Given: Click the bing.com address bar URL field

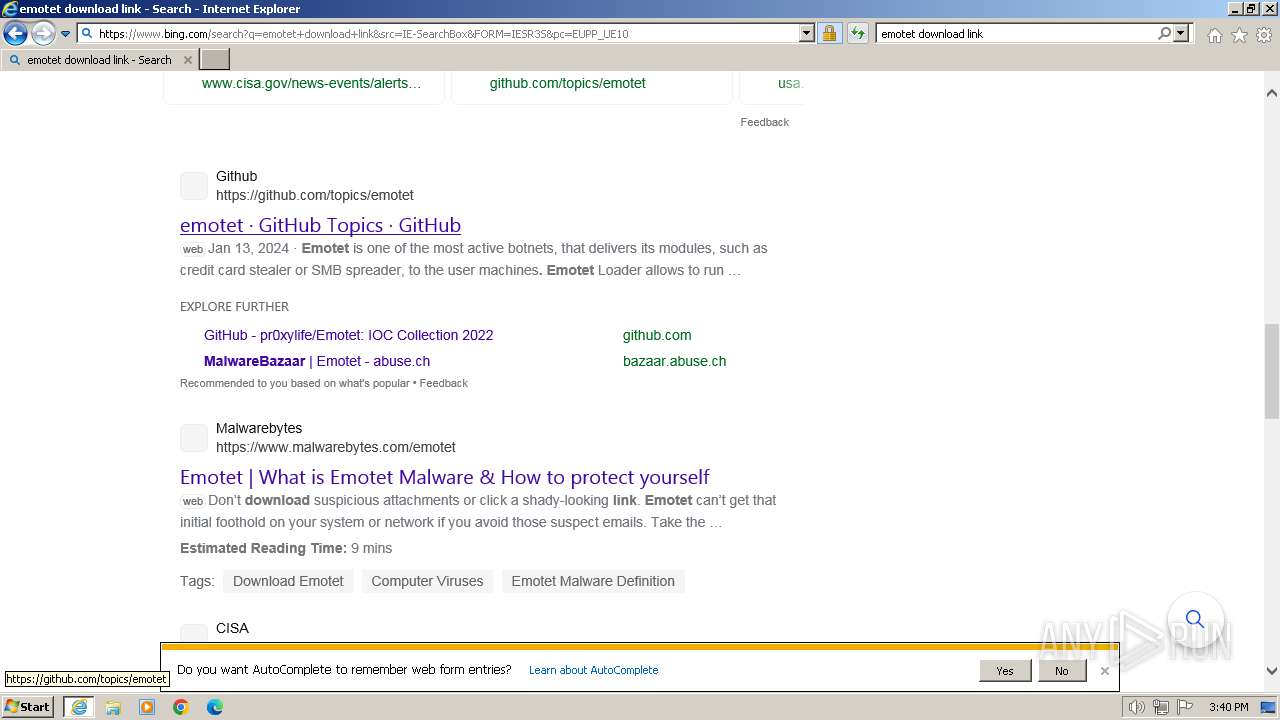Looking at the screenshot, I should click(446, 34).
